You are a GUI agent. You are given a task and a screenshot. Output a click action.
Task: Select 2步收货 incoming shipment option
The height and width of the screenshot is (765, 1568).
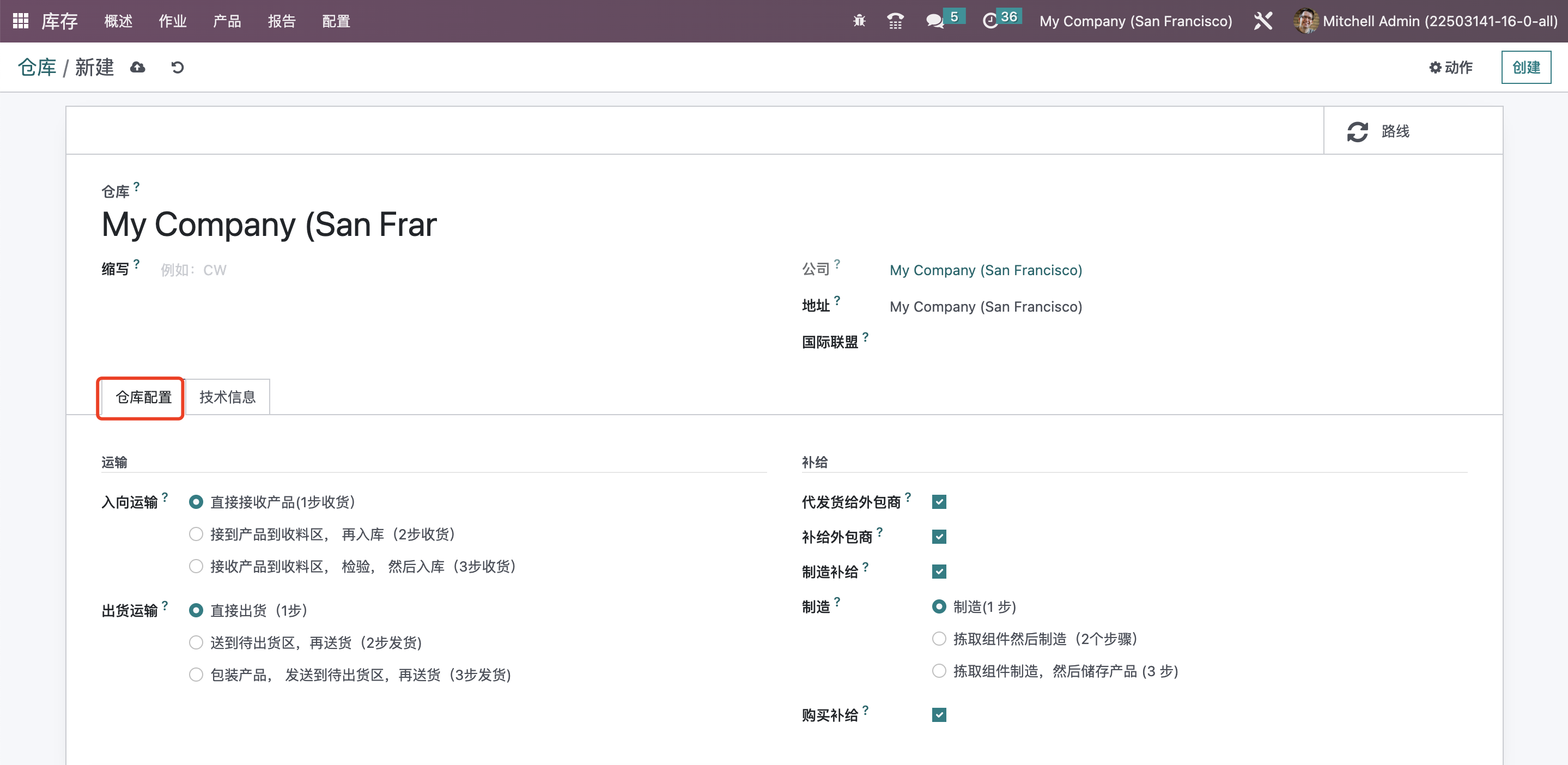[x=196, y=535]
